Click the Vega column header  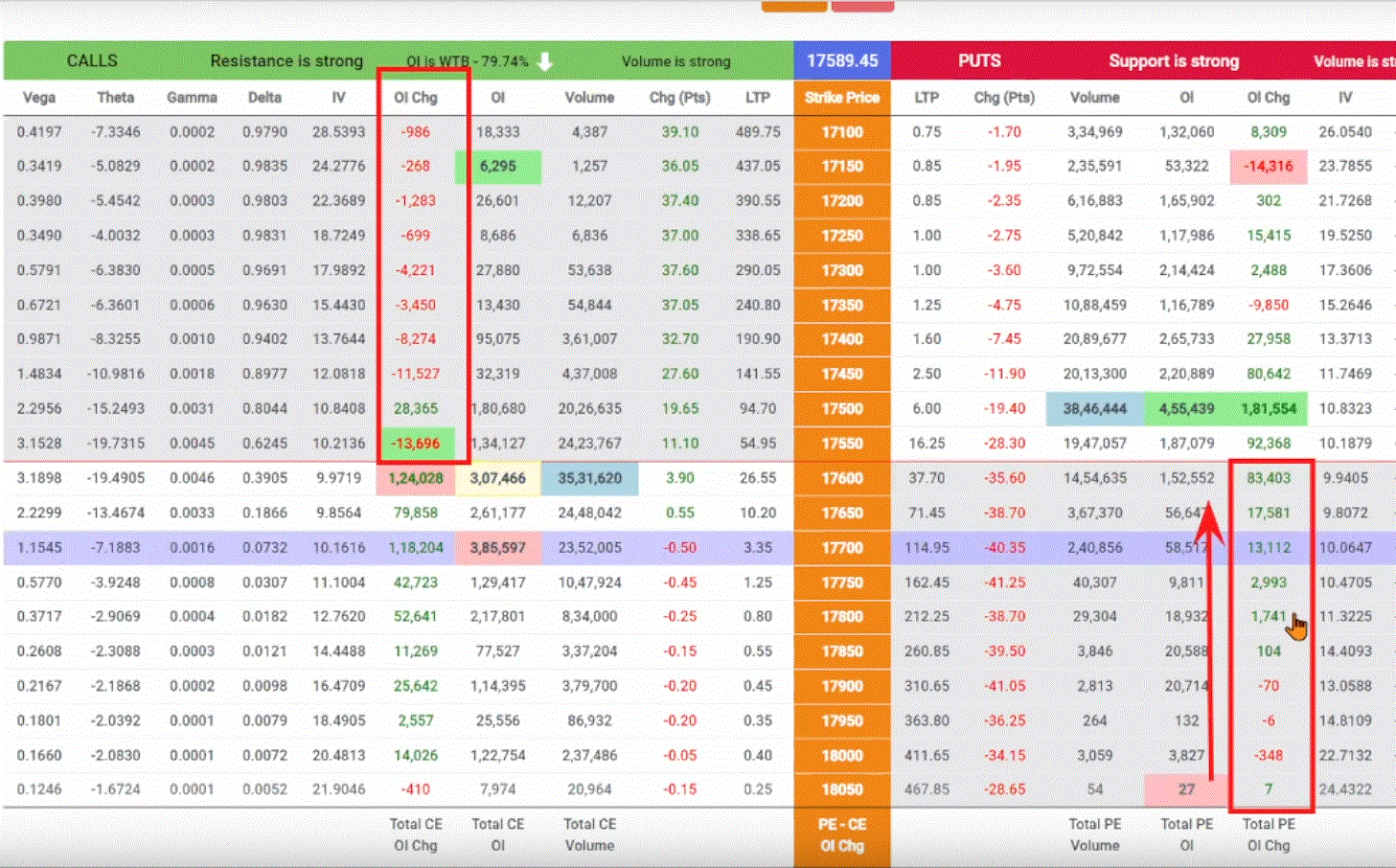tap(39, 97)
